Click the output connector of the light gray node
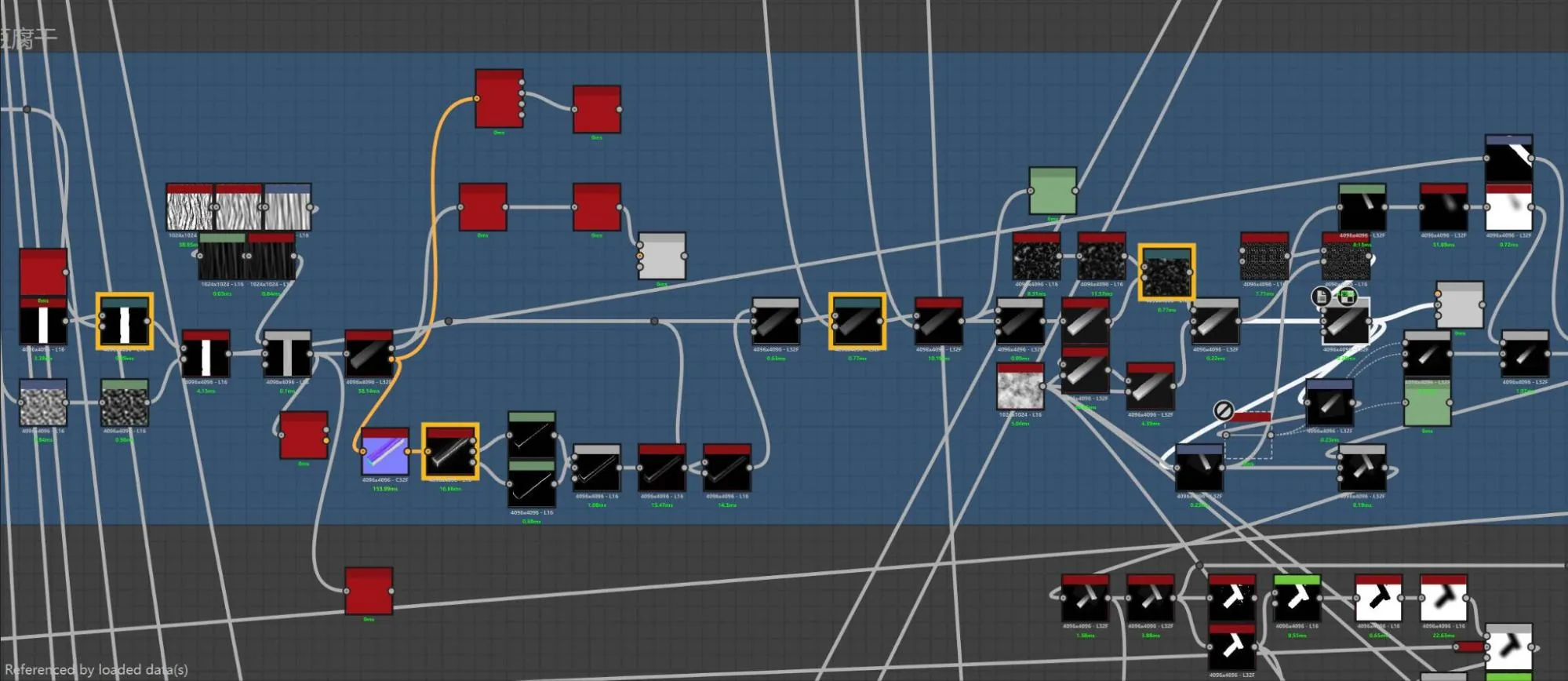This screenshot has width=1568, height=681. (x=684, y=257)
